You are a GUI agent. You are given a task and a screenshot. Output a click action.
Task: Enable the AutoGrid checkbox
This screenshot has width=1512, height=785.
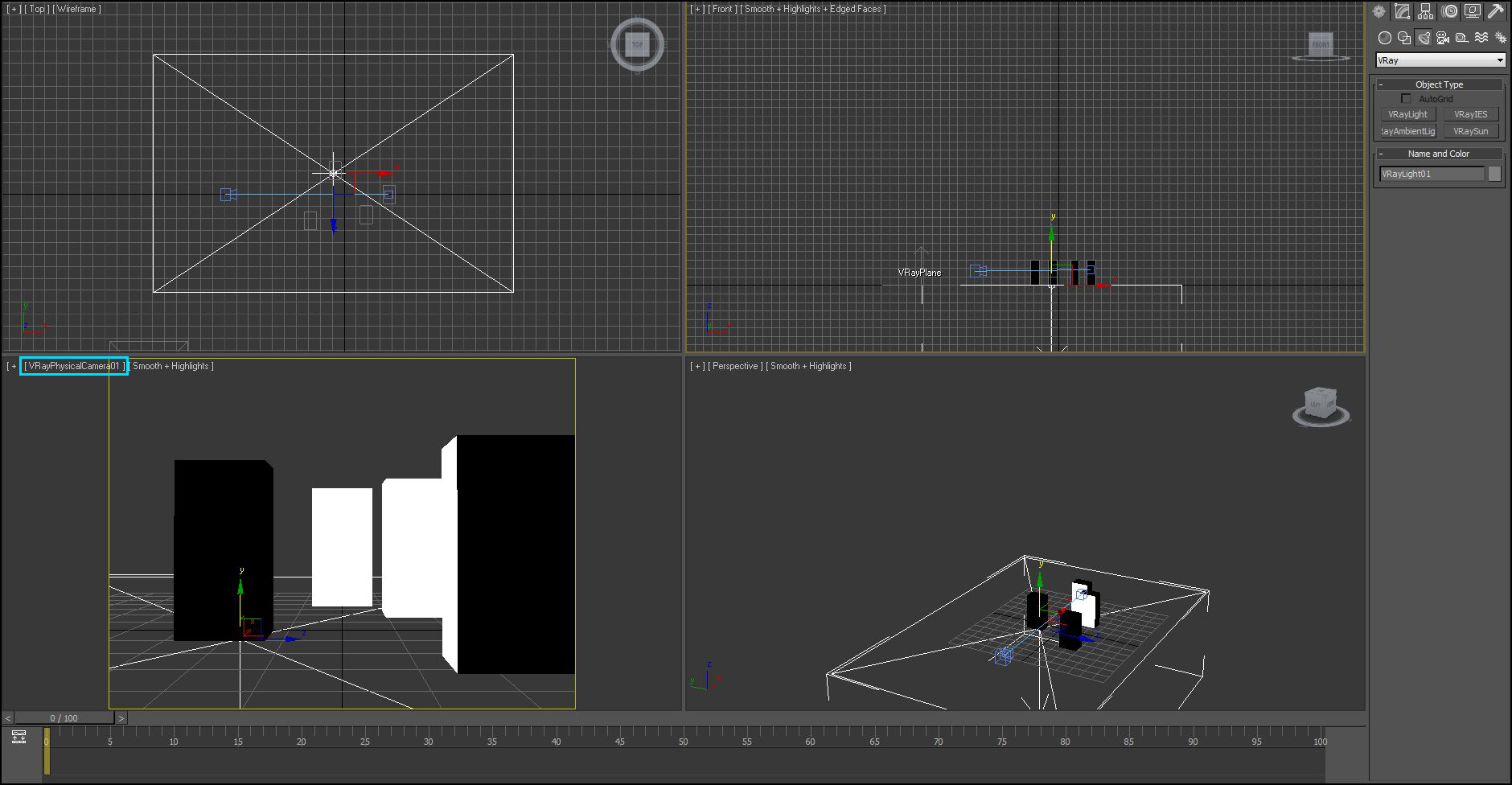pos(1406,98)
